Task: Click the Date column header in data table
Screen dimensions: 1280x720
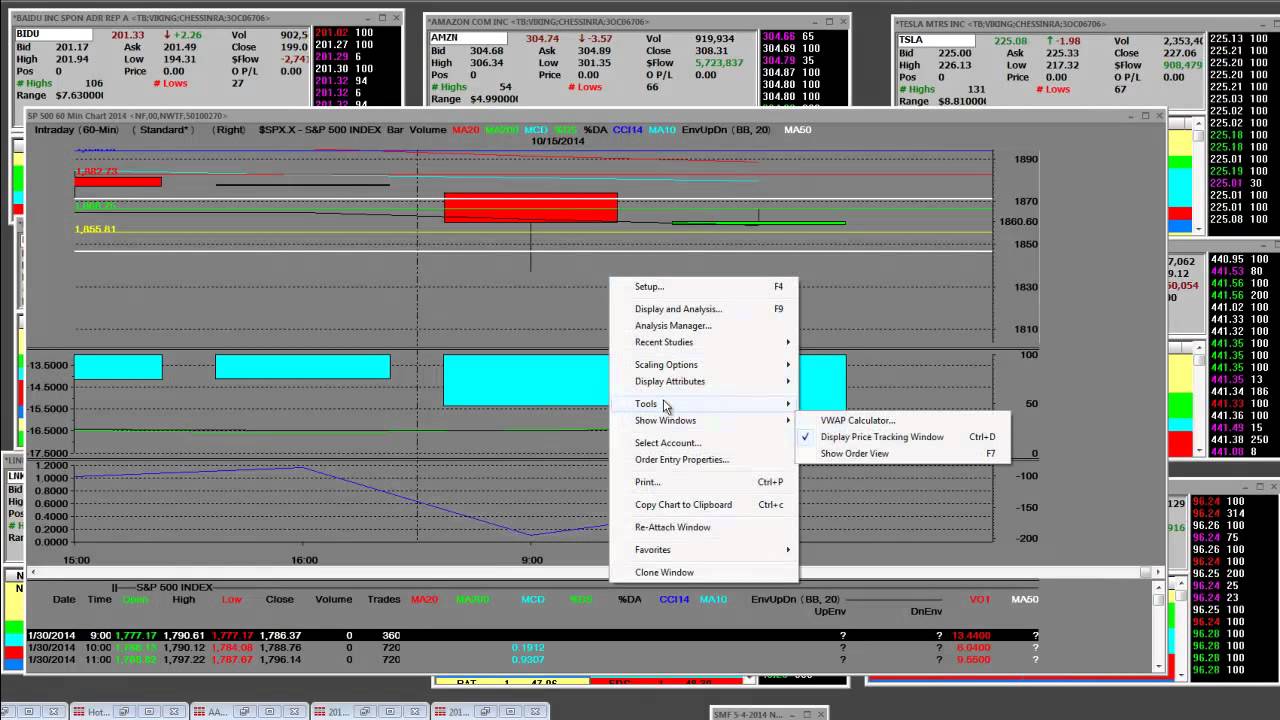Action: 64,599
